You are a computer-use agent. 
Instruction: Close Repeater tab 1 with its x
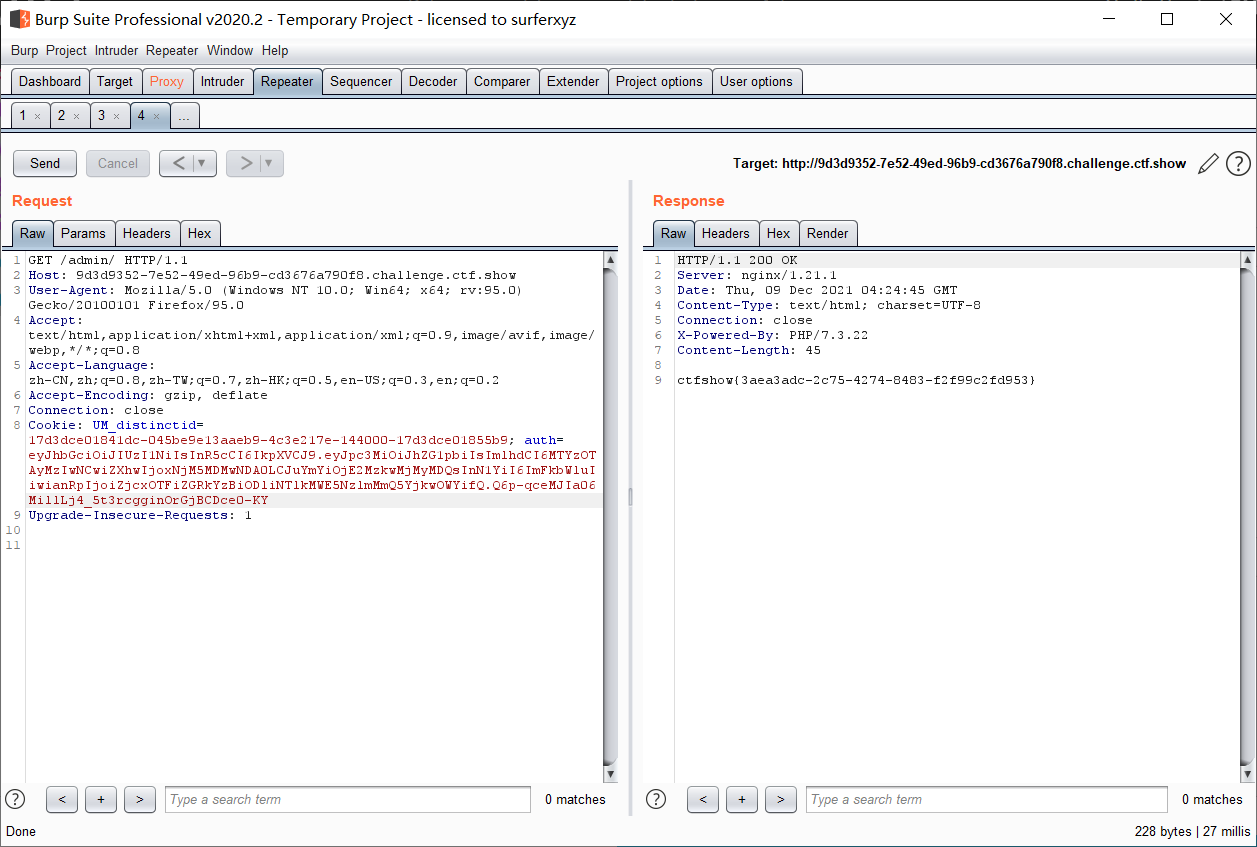coord(37,117)
